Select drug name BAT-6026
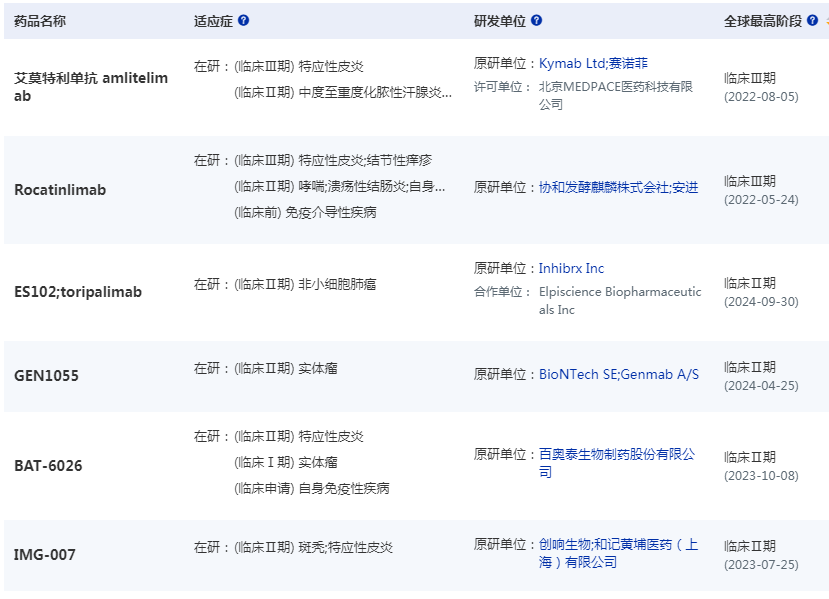829x599 pixels. pyautogui.click(x=48, y=466)
